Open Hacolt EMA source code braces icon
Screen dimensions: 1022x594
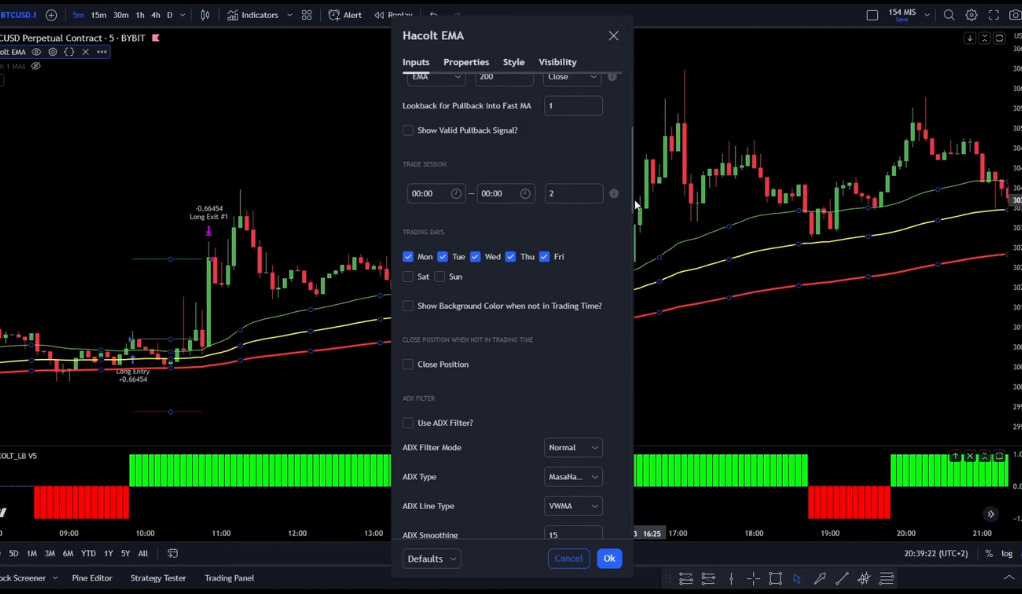point(69,52)
